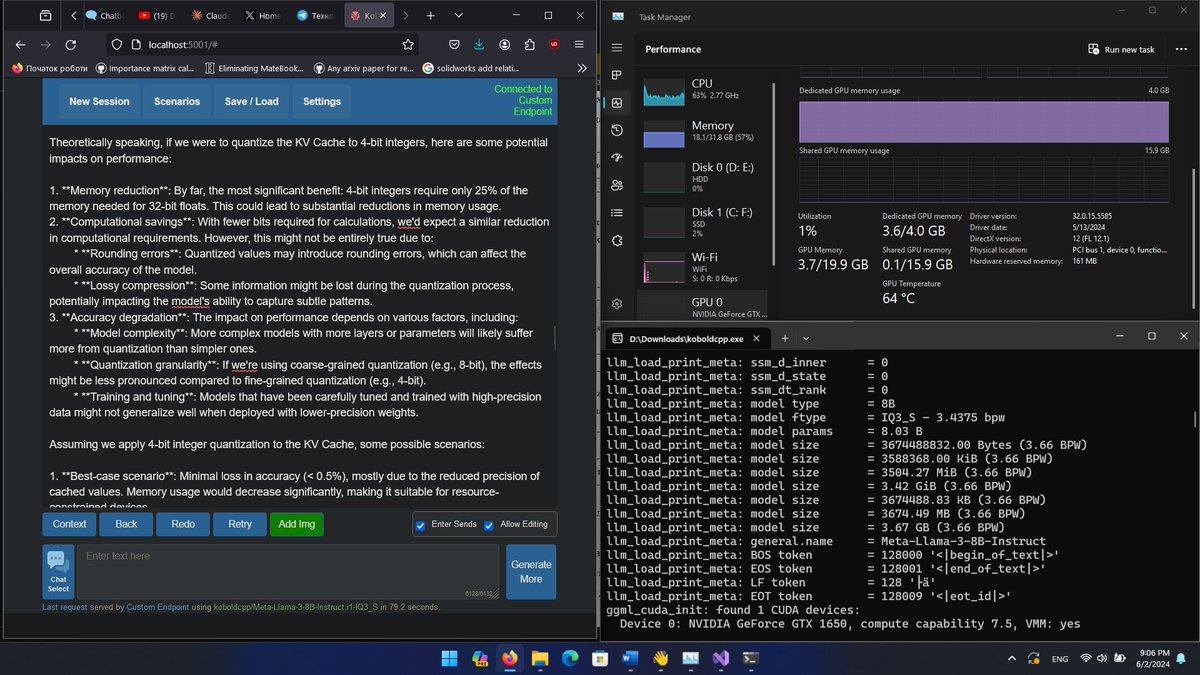The image size is (1200, 675).
Task: Open Task Manager navigation hamburger menu
Action: [x=618, y=49]
